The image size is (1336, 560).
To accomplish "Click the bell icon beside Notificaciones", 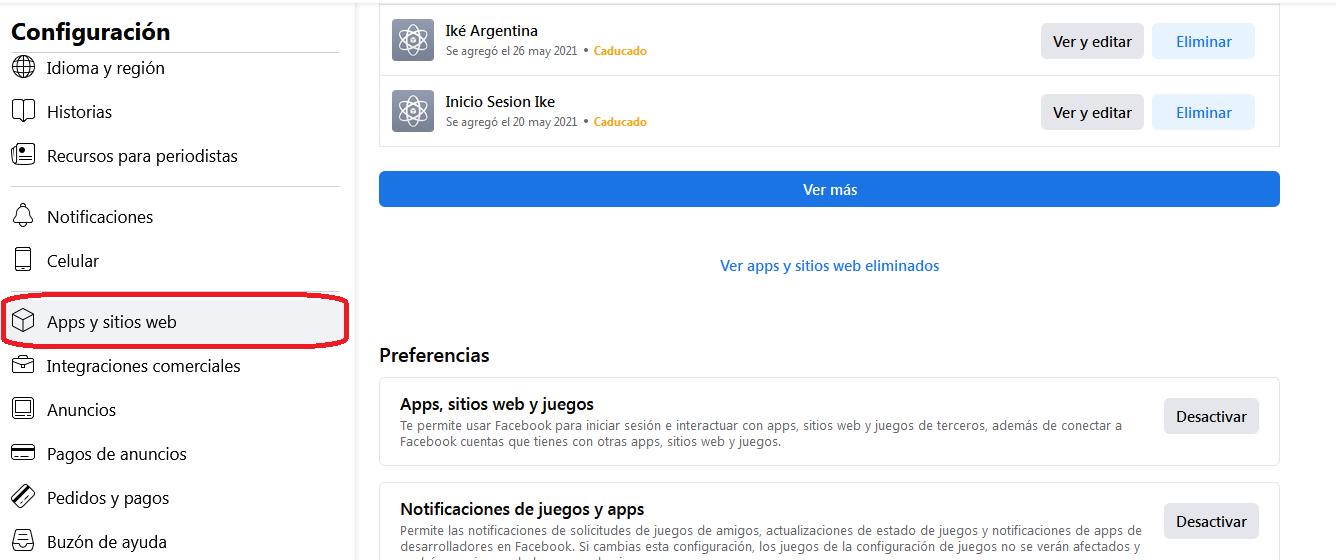I will [x=23, y=217].
